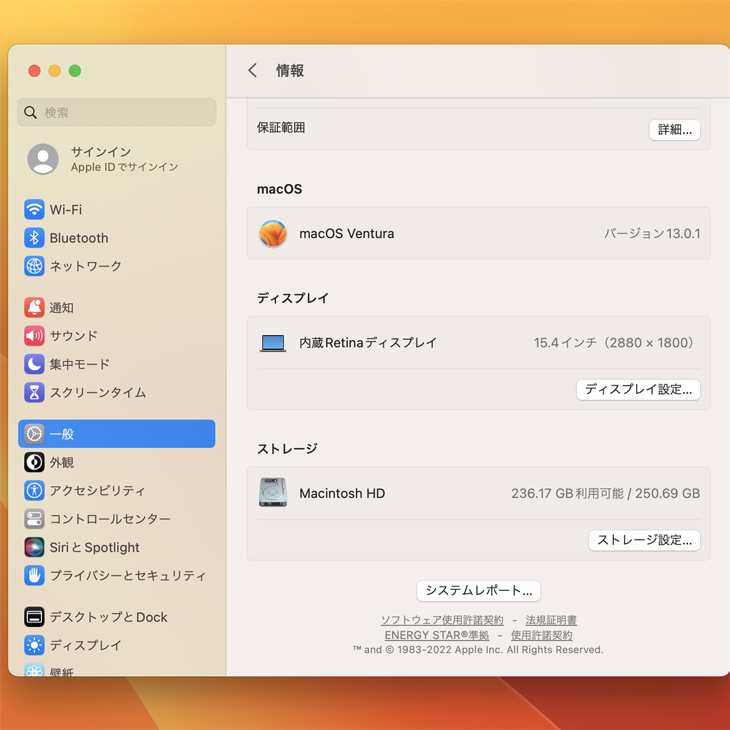This screenshot has height=730, width=730.
Task: Click the green full-screen window button
Action: 75,71
